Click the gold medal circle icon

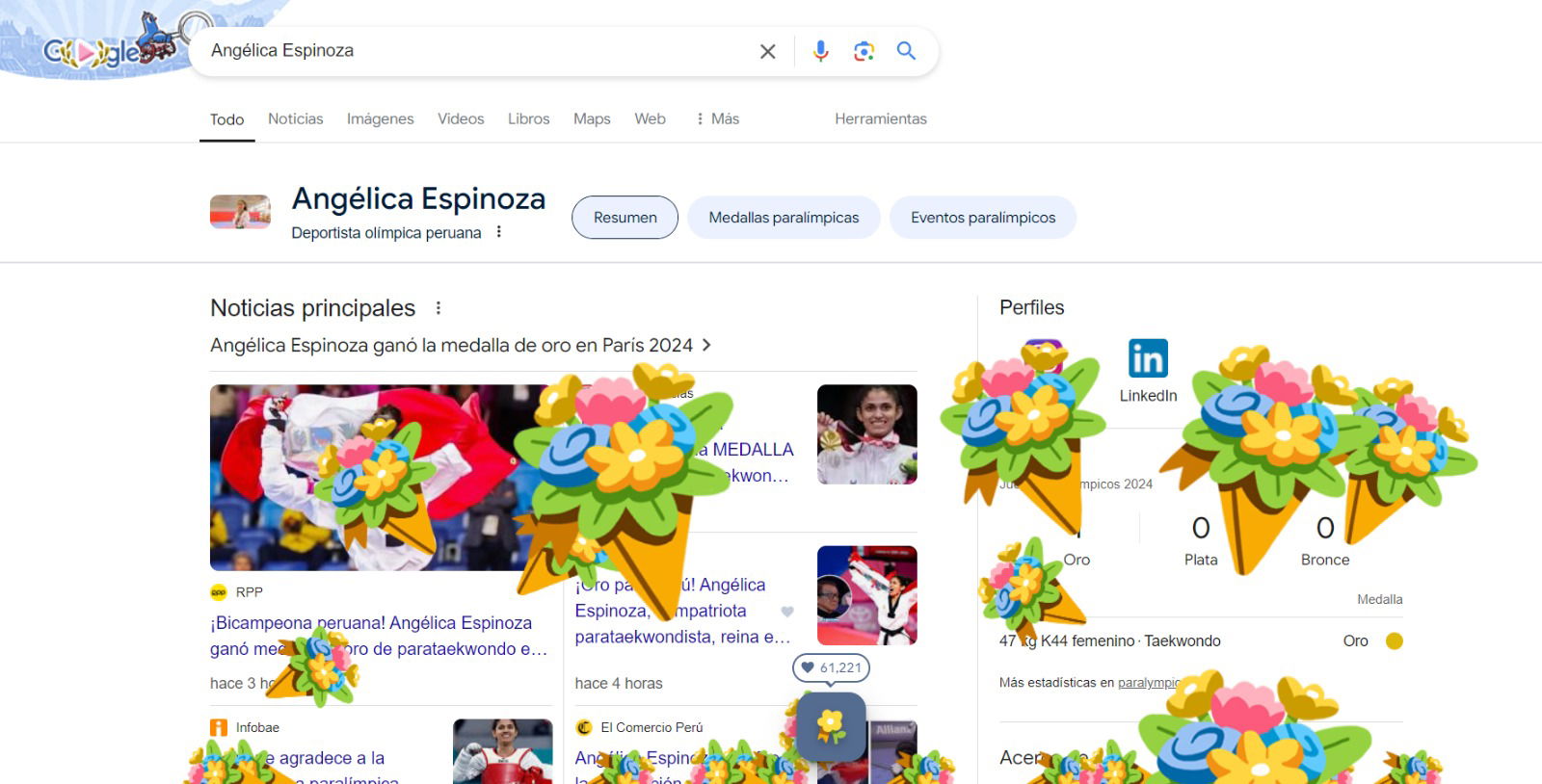pos(1394,641)
